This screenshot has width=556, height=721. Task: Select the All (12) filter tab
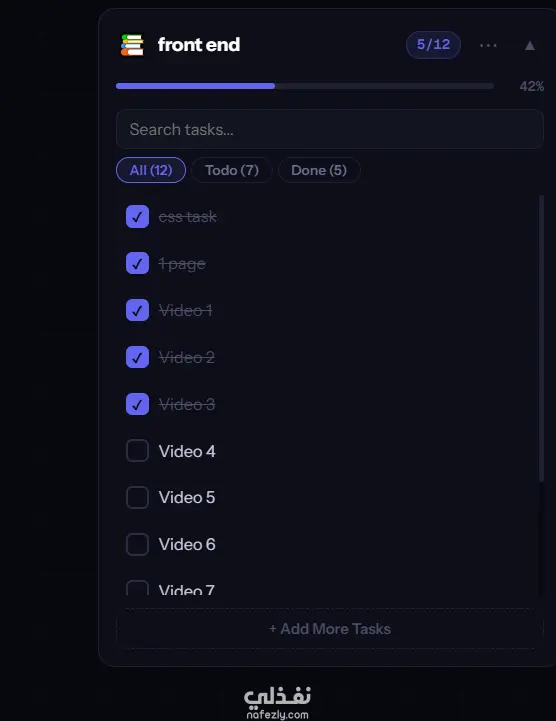pos(151,170)
